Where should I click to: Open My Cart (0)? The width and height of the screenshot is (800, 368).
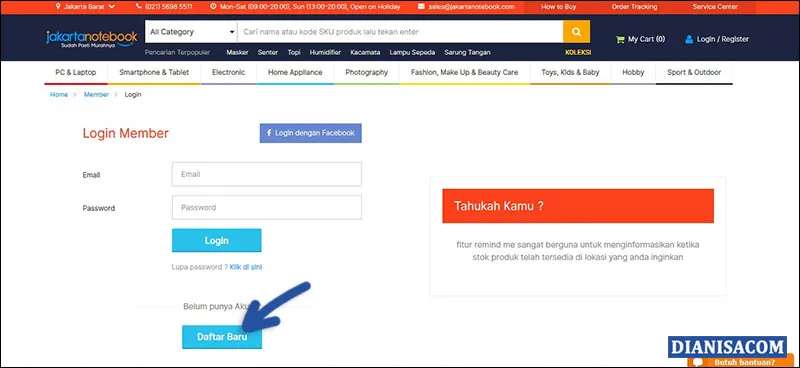coord(641,39)
